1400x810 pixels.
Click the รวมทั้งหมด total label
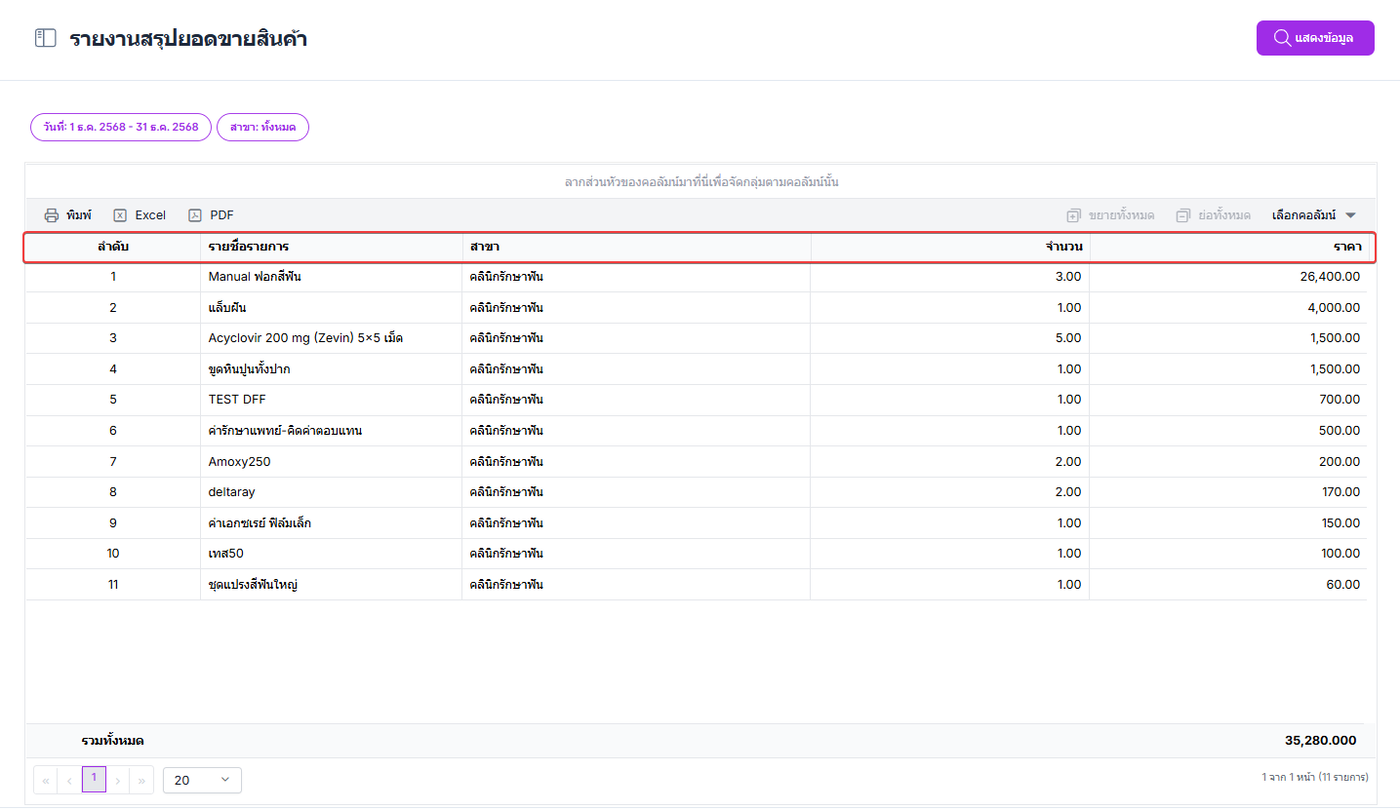click(x=113, y=741)
